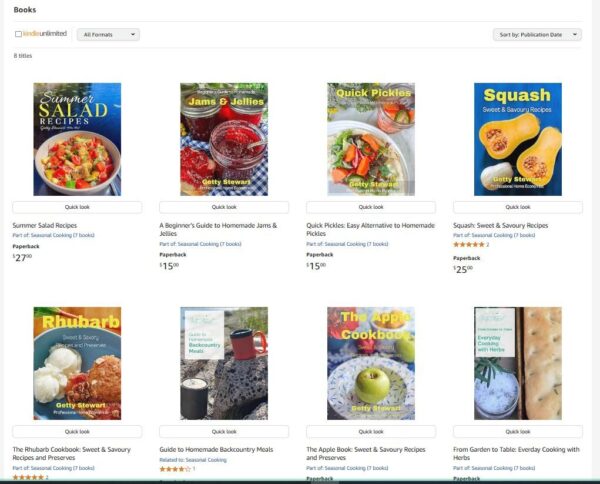600x484 pixels.
Task: Open the Summer Salad Recipes title link
Action: pos(45,225)
